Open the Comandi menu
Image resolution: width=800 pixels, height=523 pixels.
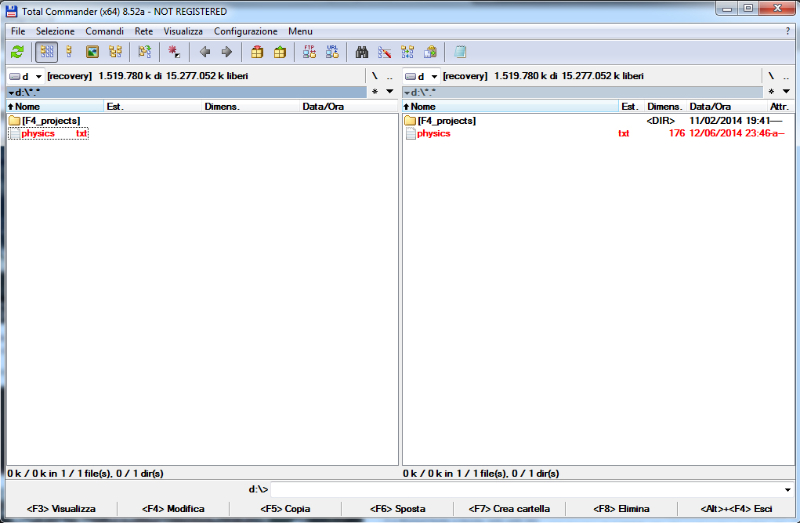(104, 31)
